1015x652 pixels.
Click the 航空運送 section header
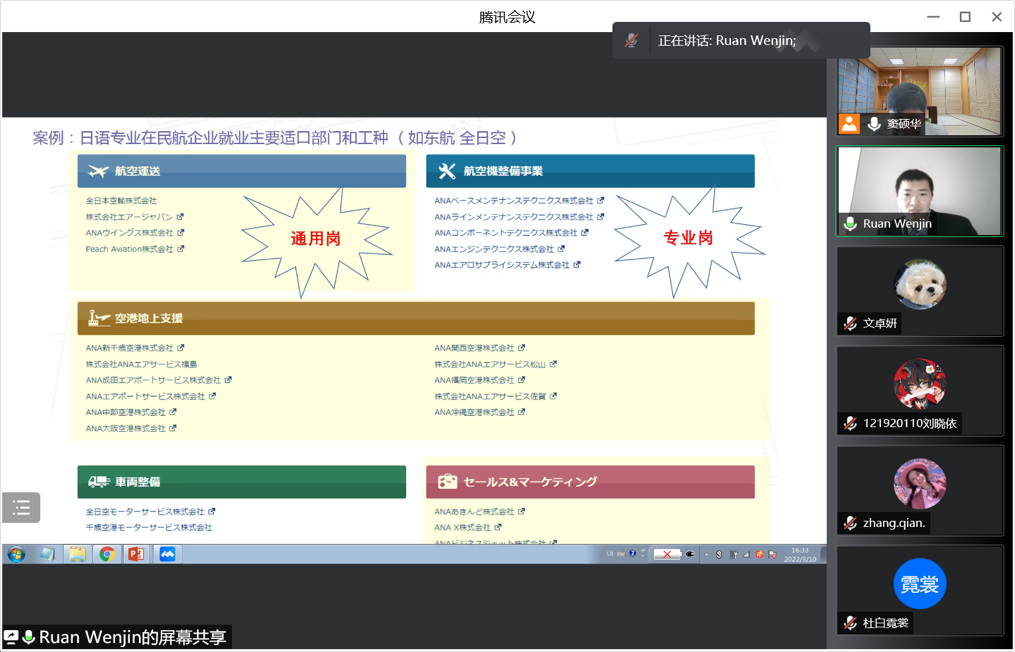(242, 171)
